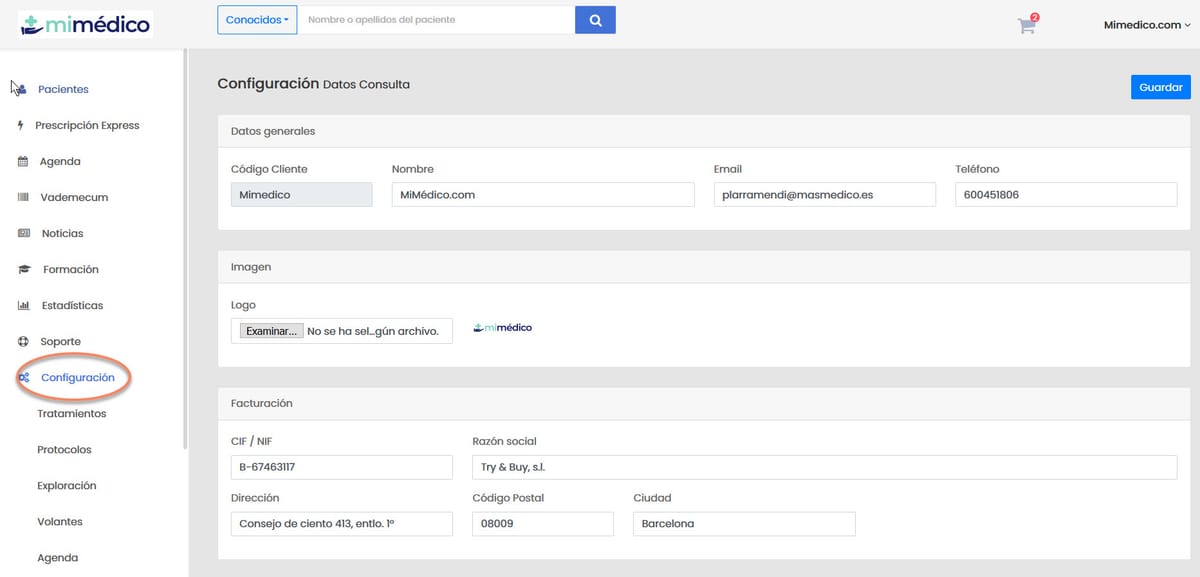This screenshot has height=577, width=1200.
Task: Open the Conocidos dropdown filter
Action: coord(257,20)
